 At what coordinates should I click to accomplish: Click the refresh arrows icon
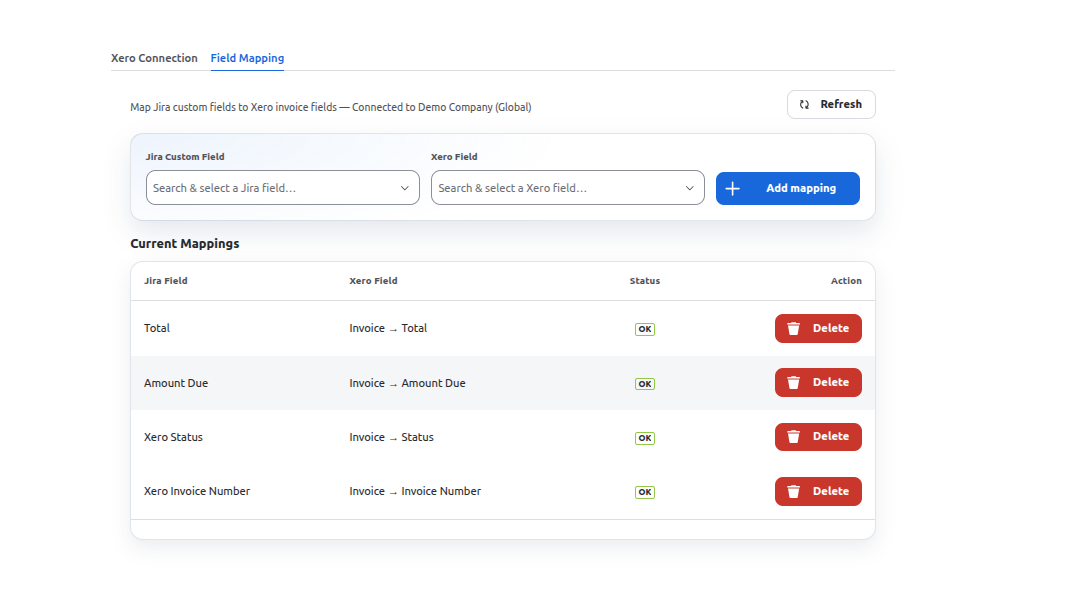pos(804,105)
